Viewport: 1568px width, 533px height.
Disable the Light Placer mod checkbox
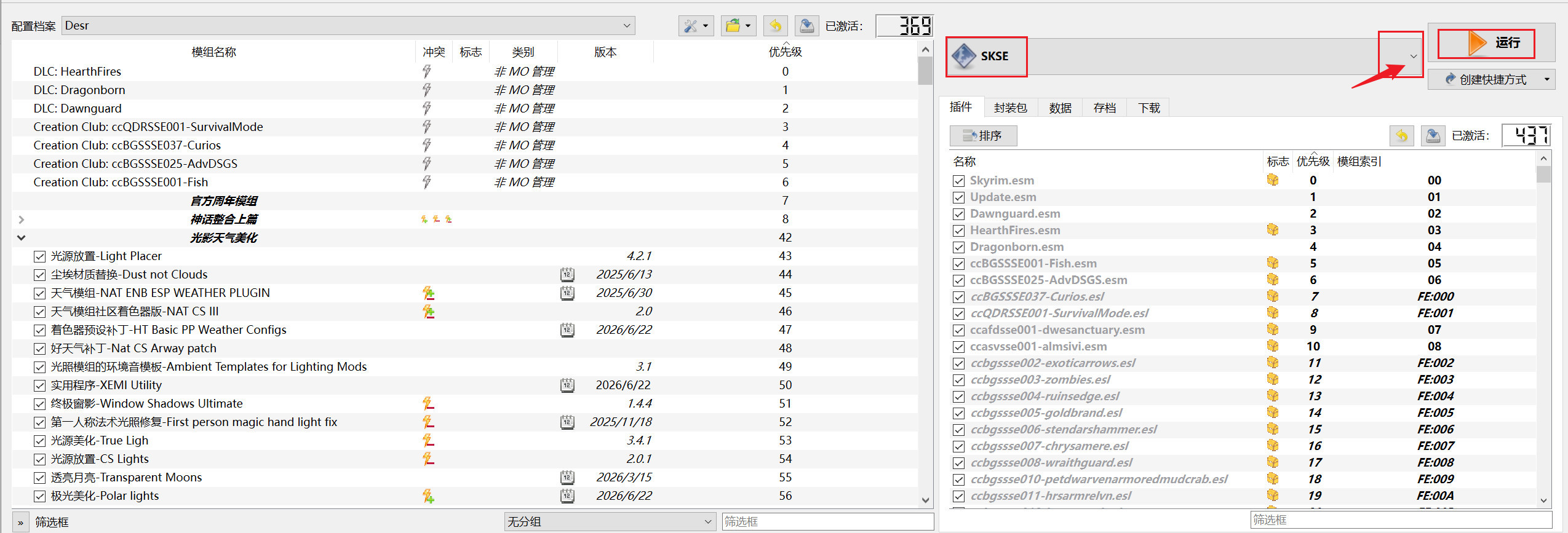pyautogui.click(x=40, y=256)
